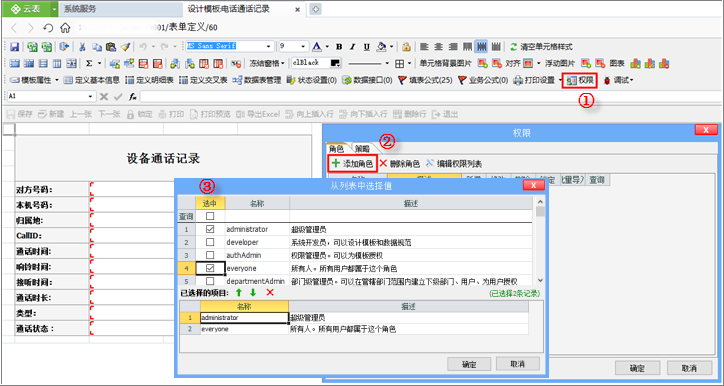
Task: Click the home icon in navigation bar
Action: click(x=65, y=28)
